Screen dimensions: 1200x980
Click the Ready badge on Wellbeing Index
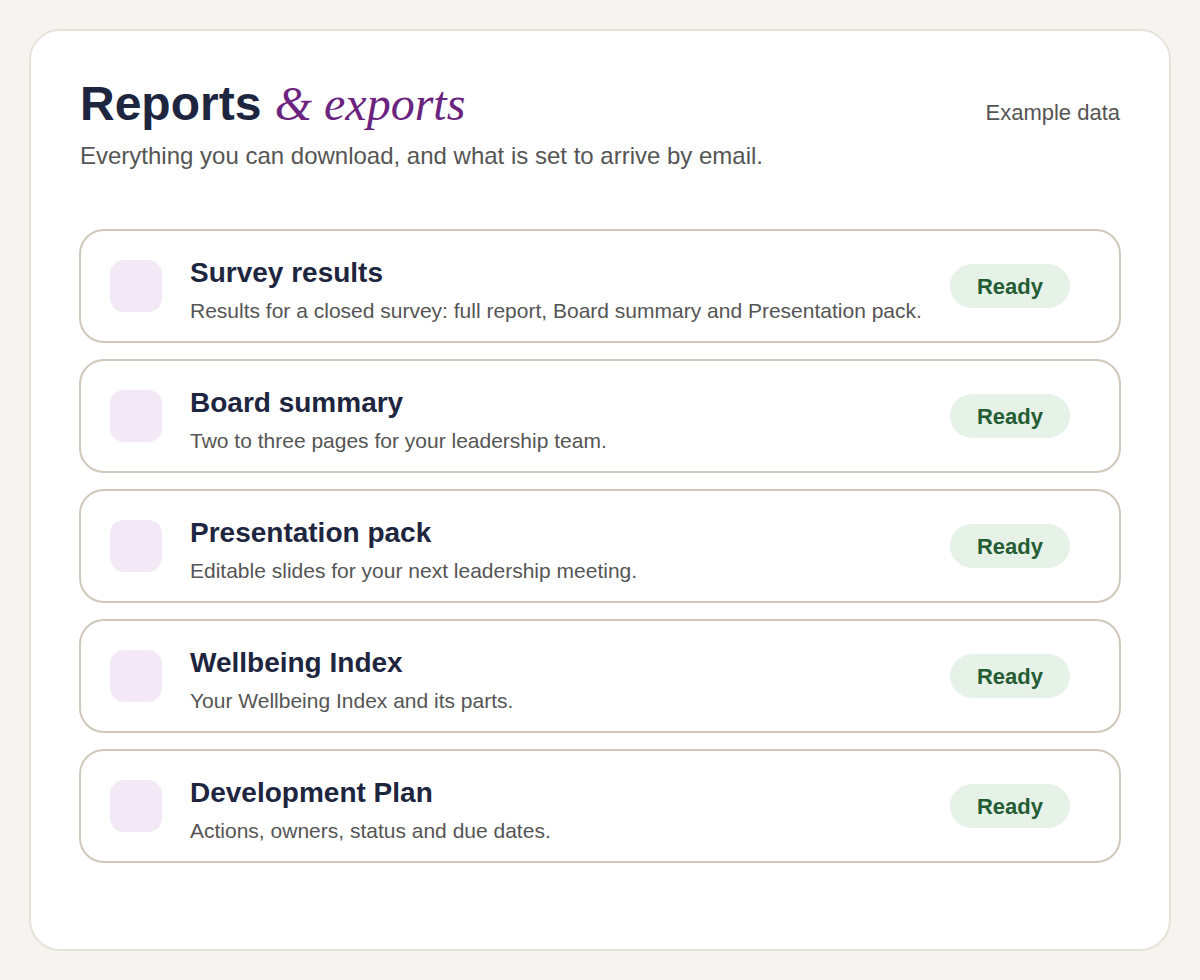(x=1010, y=676)
